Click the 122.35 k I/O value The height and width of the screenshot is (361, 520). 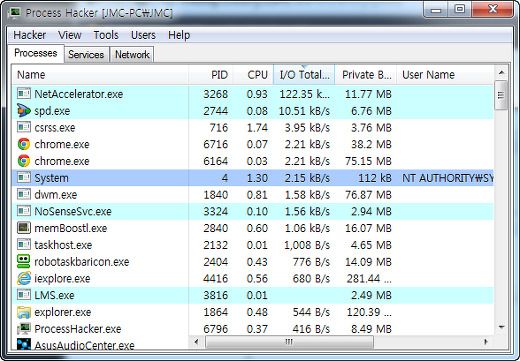(304, 94)
